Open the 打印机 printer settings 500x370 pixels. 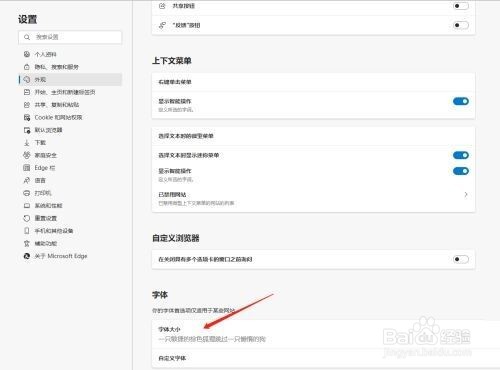(70, 193)
